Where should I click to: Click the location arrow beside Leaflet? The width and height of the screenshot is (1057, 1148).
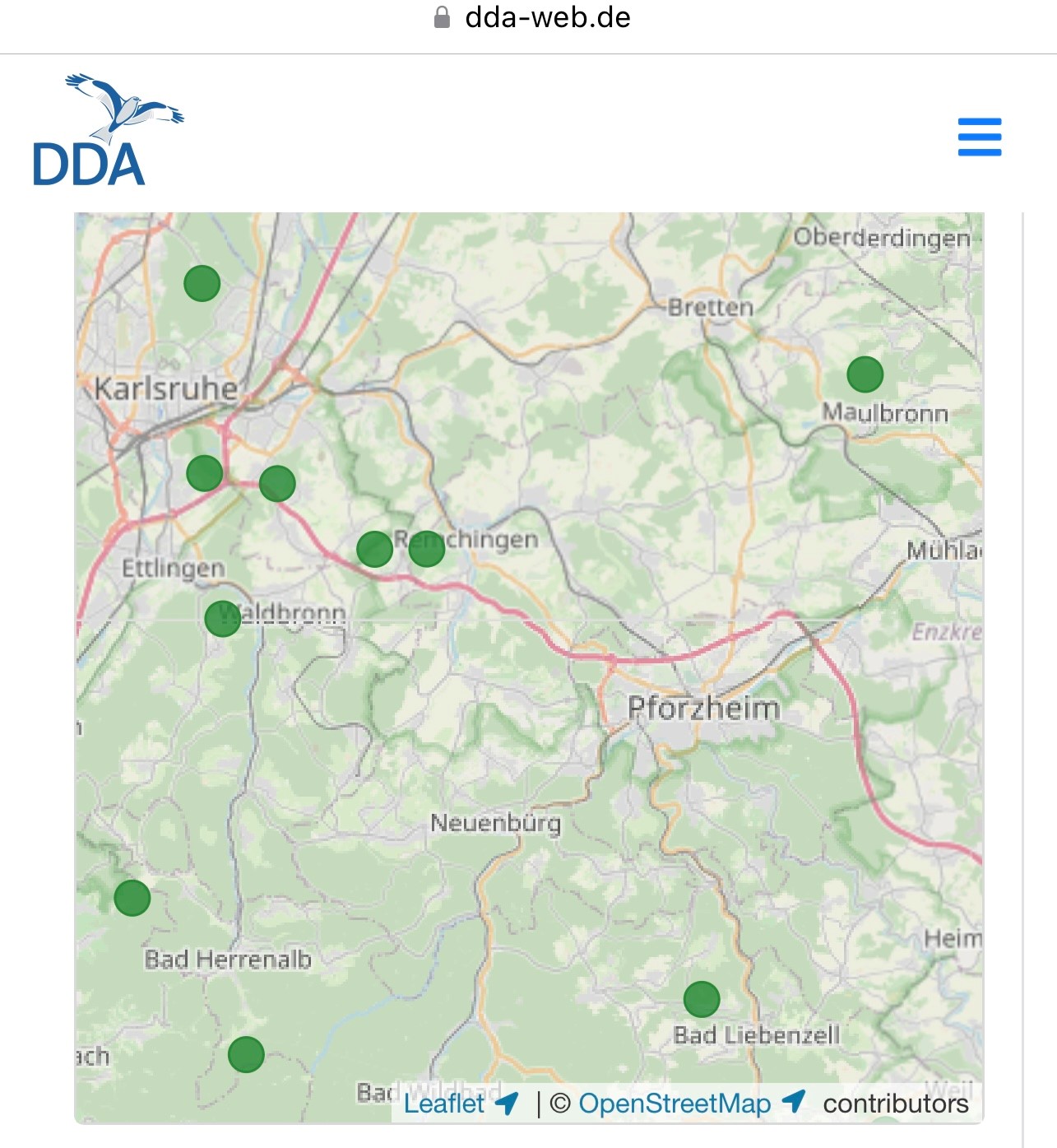[x=508, y=1104]
